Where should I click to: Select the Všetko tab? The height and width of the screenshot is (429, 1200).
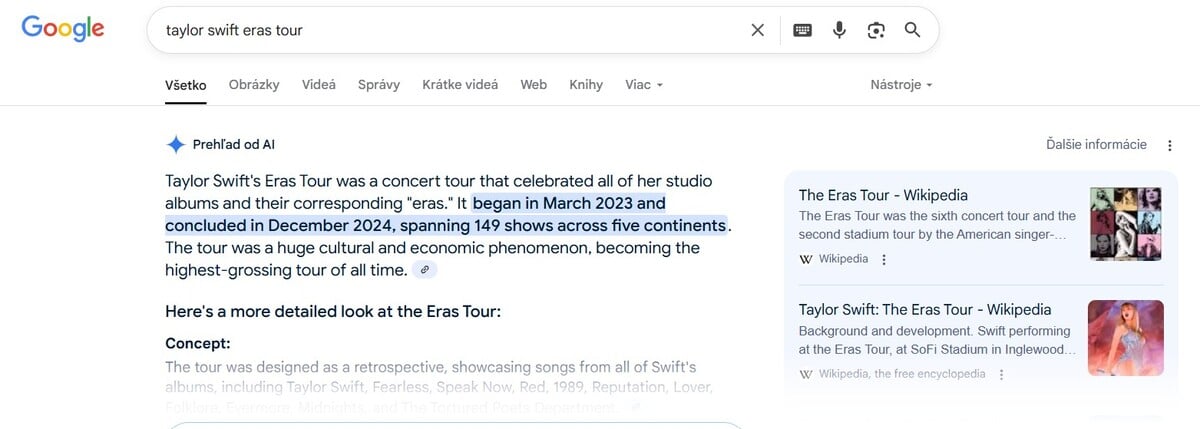coord(186,85)
